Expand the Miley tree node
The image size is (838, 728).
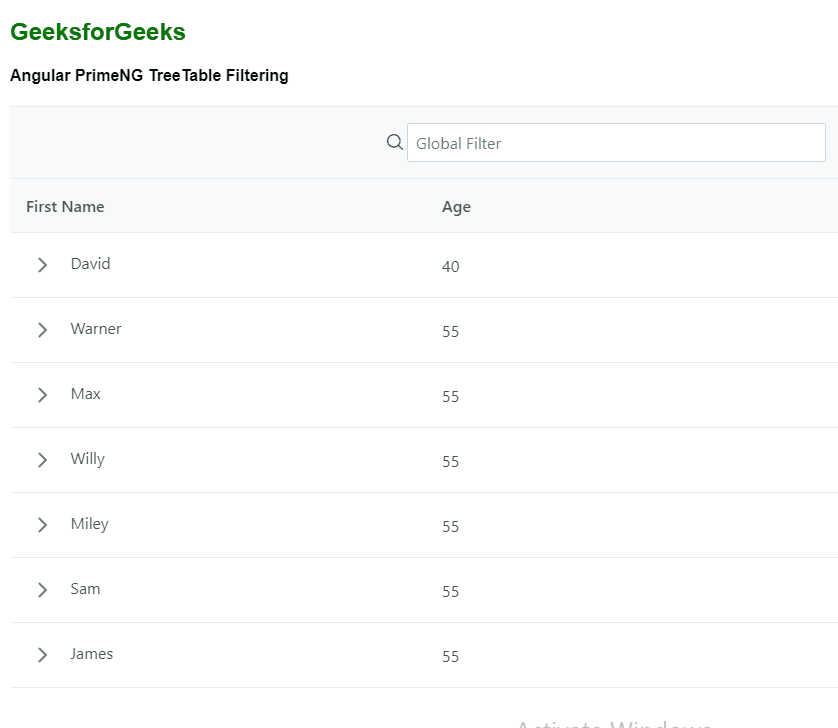[x=42, y=525]
